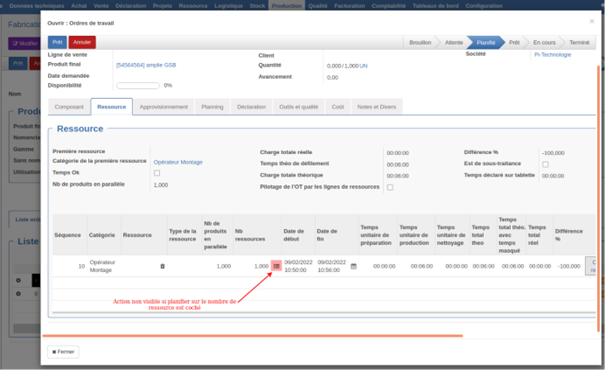Screen dimensions: 605x370
Task: Click the Disponibilité progress bar
Action: [x=138, y=86]
